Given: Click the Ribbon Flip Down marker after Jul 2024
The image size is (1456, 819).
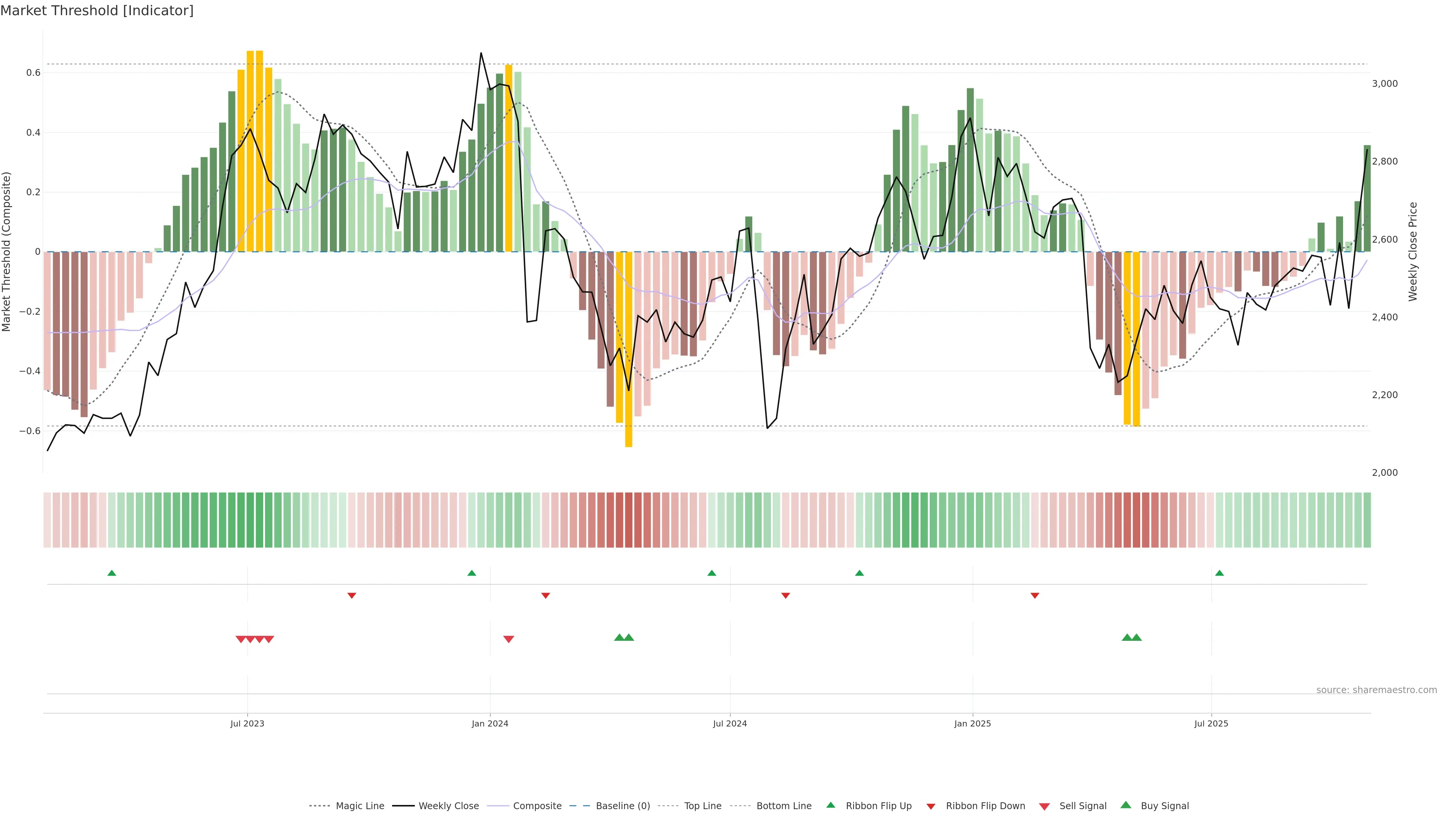Looking at the screenshot, I should (x=786, y=596).
